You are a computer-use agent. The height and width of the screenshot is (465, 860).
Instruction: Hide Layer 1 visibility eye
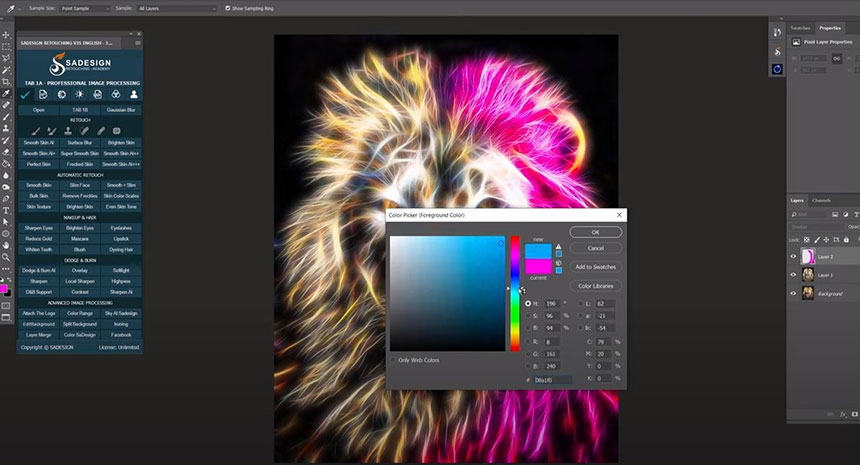[x=793, y=275]
